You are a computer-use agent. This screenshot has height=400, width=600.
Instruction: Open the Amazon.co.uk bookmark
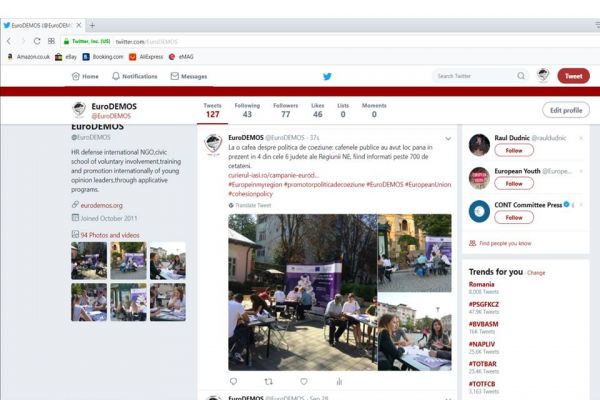[29, 57]
